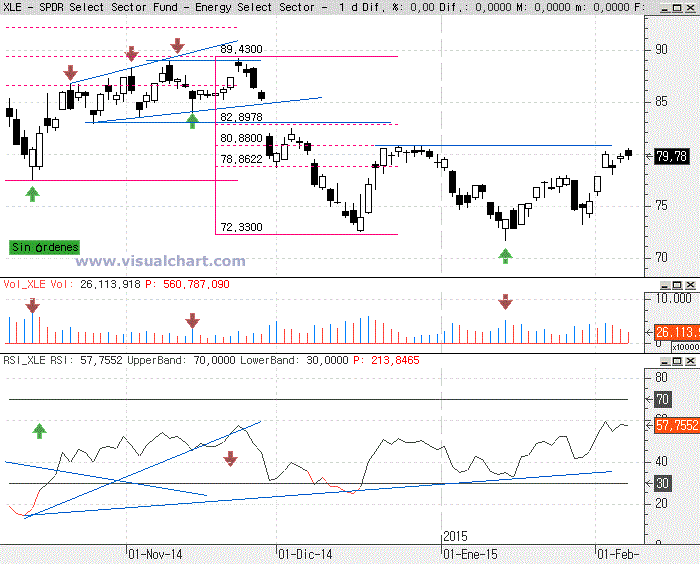The width and height of the screenshot is (700, 564).
Task: Click the RSI upper band tag 70
Action: pyautogui.click(x=662, y=399)
